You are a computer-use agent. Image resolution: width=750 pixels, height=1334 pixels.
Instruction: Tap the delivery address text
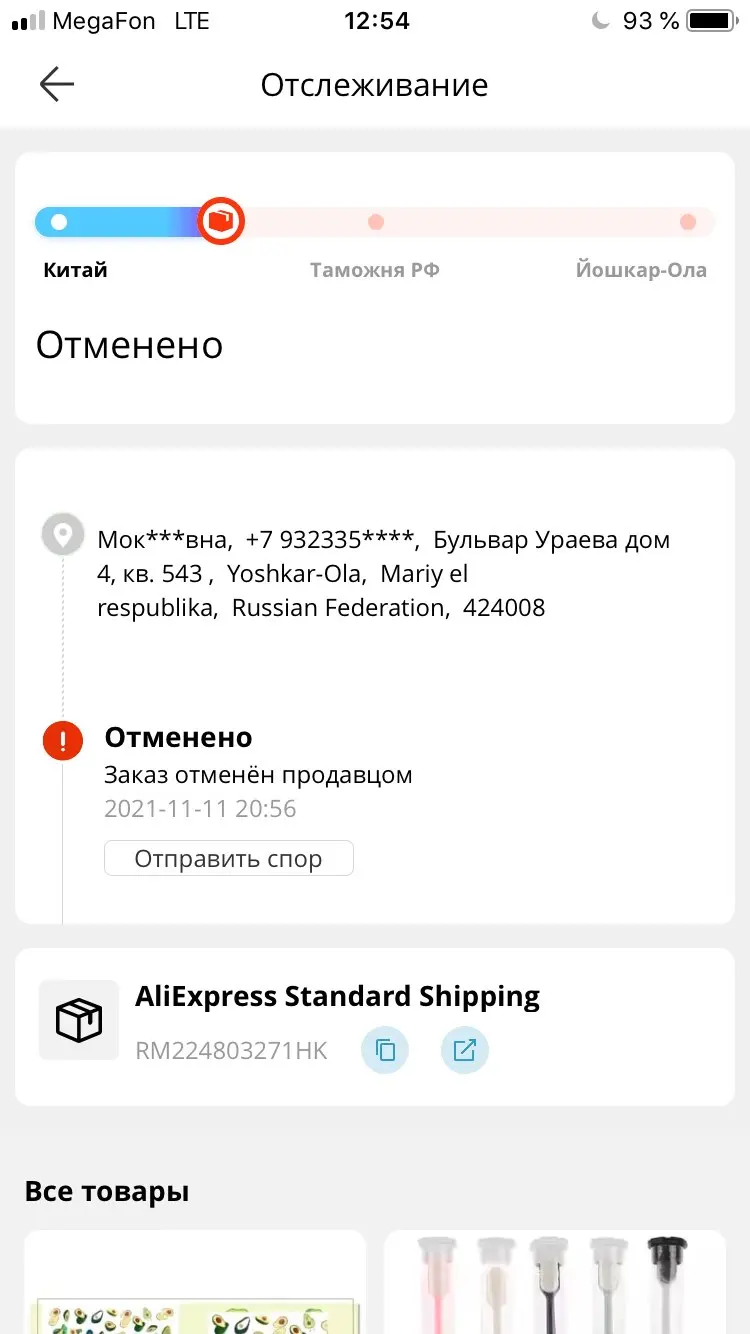pyautogui.click(x=383, y=574)
